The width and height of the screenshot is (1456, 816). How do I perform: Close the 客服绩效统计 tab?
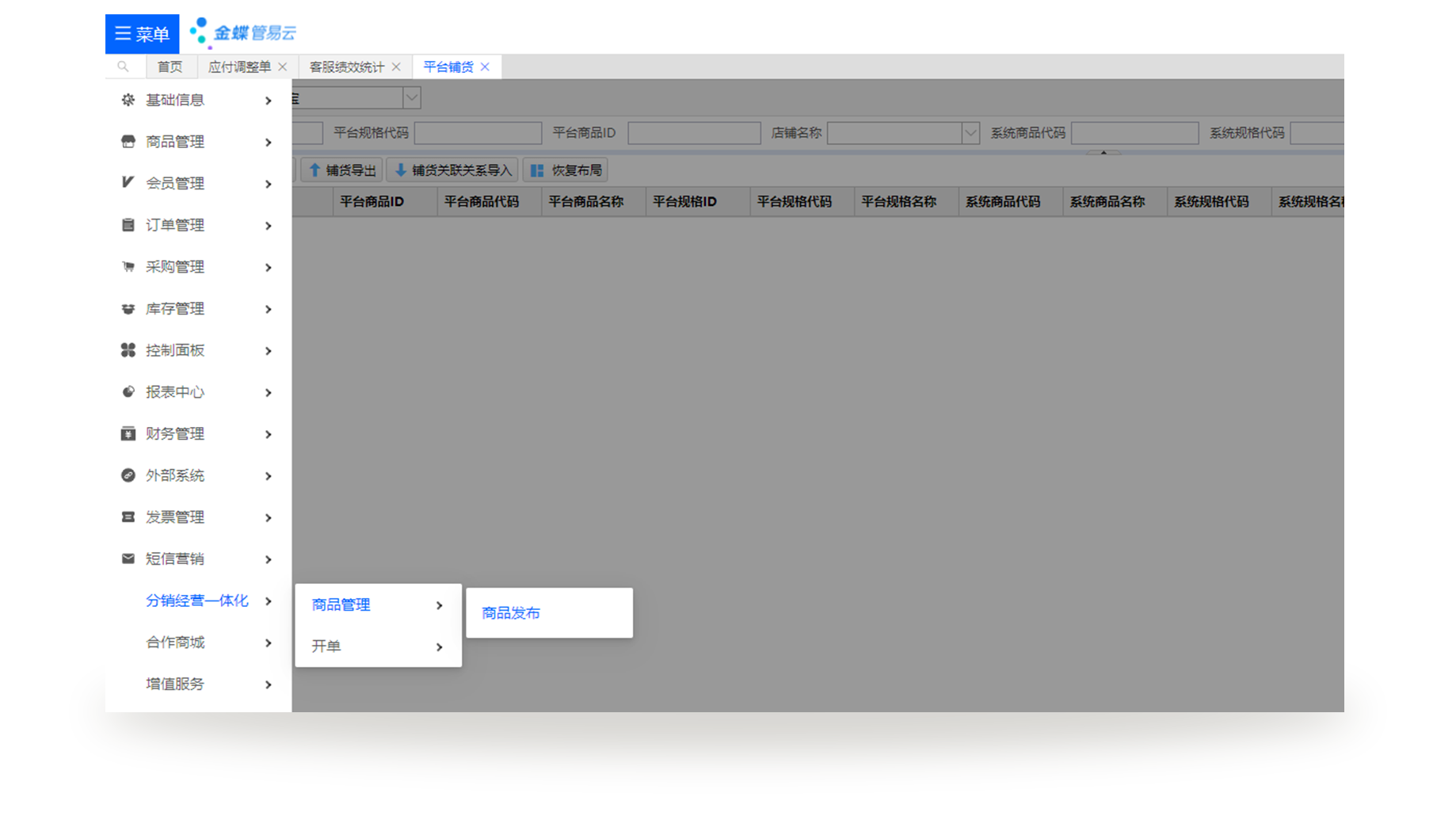point(396,67)
